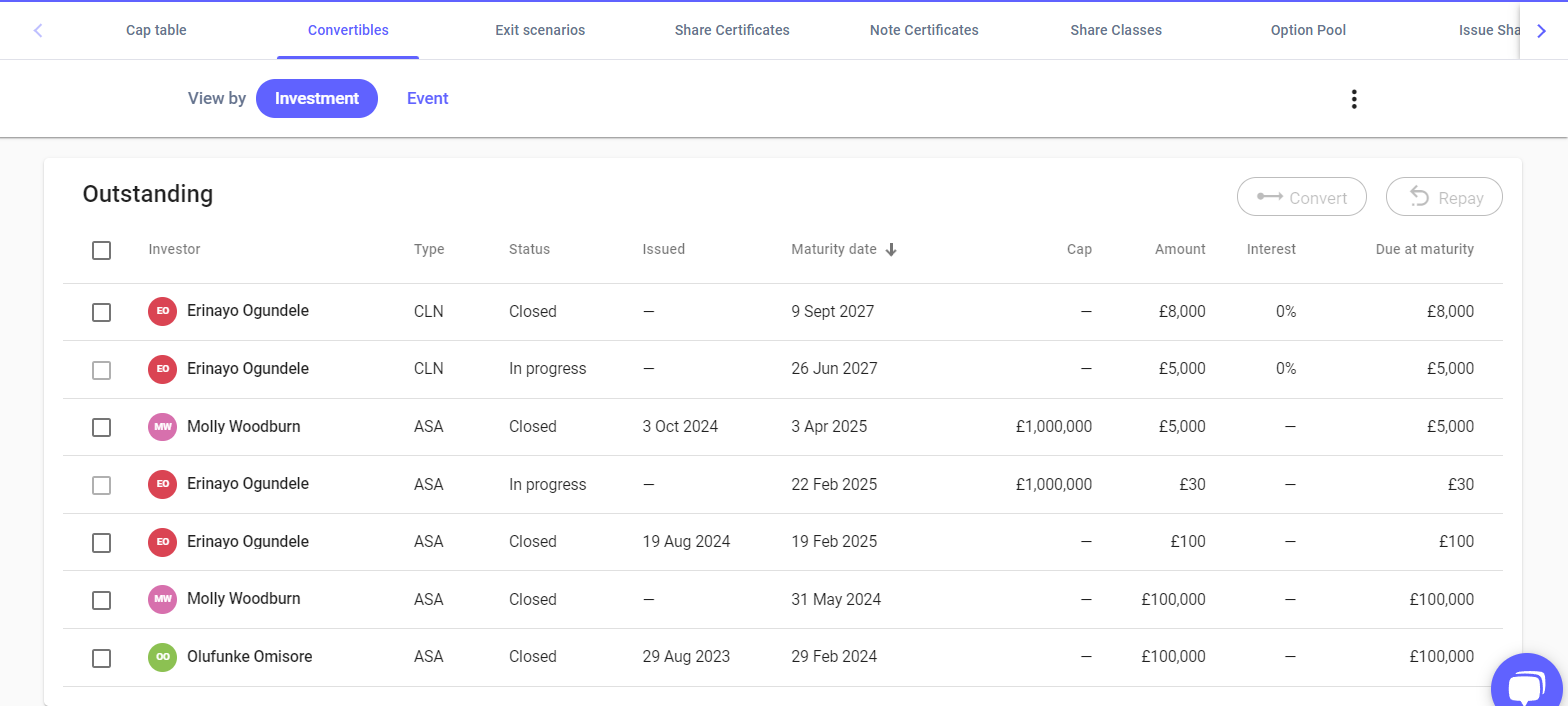Click the Maturity date sort arrow
The width and height of the screenshot is (1568, 706).
coord(891,250)
